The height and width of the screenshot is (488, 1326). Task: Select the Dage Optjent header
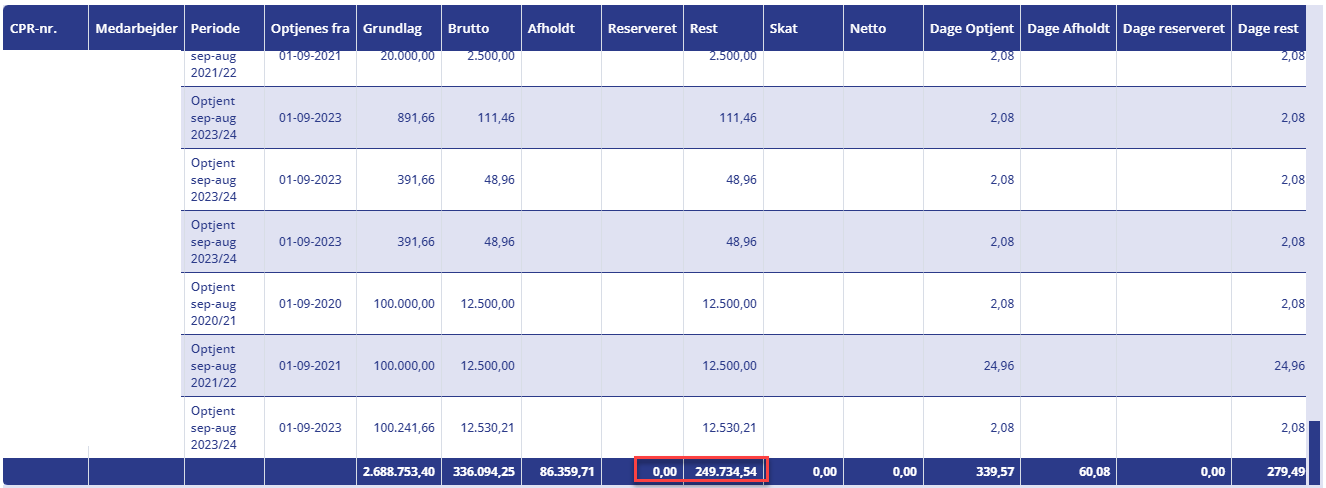coord(972,29)
